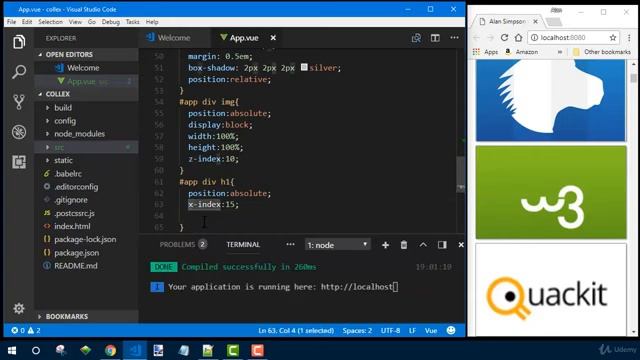The height and width of the screenshot is (360, 640).
Task: Open Cortana search circle on taskbar
Action: click(36, 351)
